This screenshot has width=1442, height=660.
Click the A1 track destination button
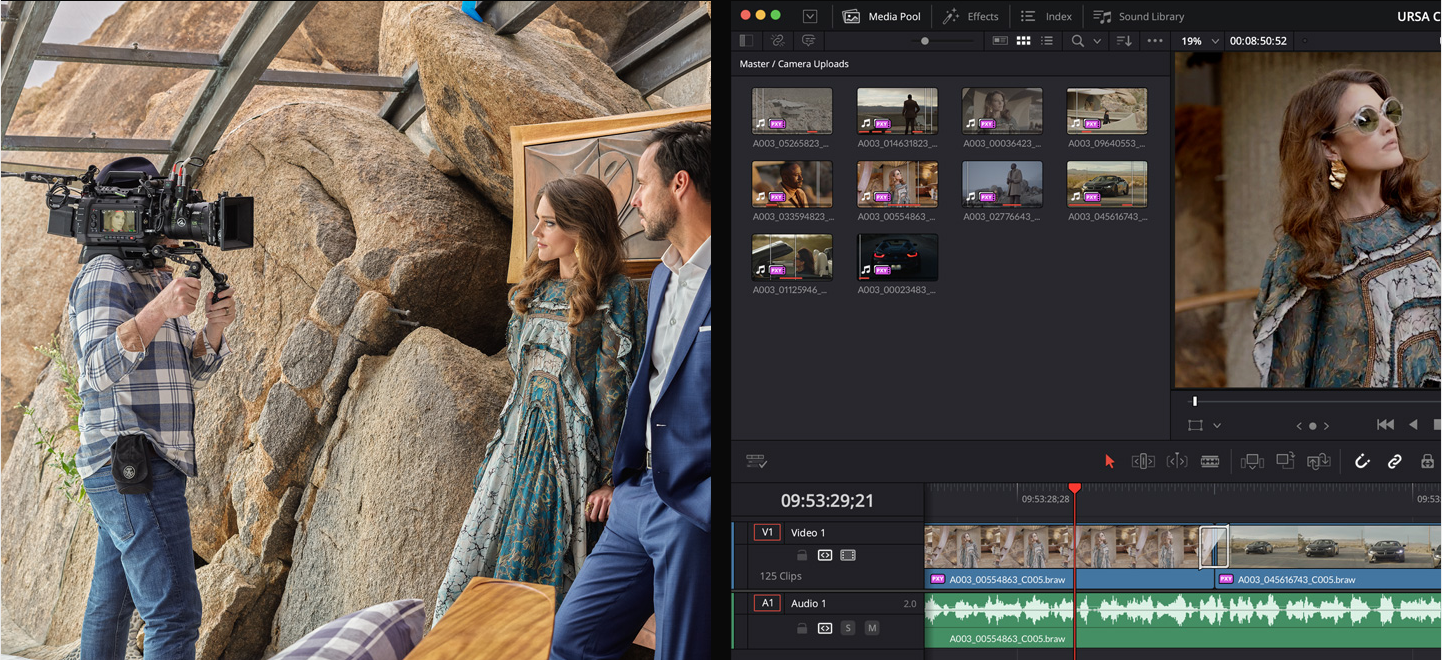767,603
